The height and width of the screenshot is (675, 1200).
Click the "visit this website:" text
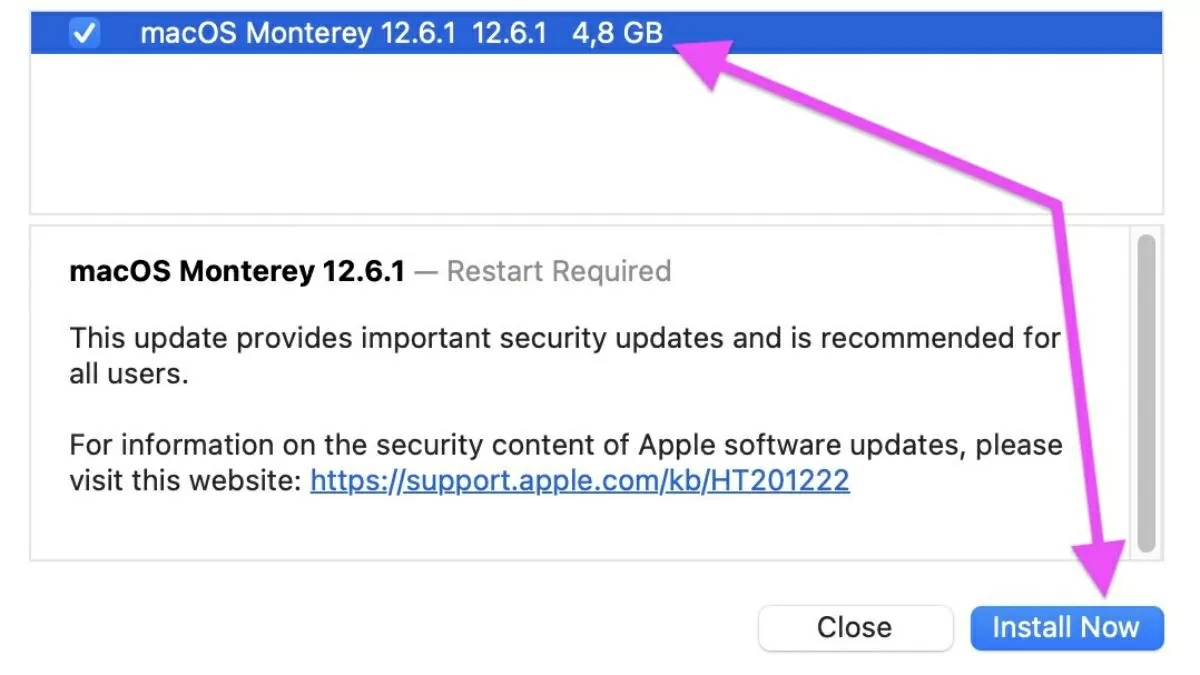[185, 481]
